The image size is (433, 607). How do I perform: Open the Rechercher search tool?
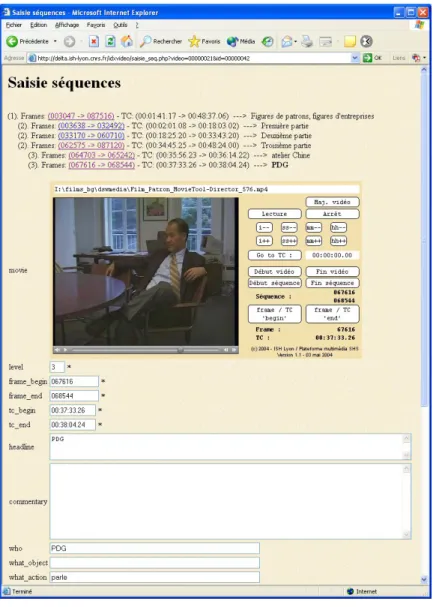[x=161, y=41]
